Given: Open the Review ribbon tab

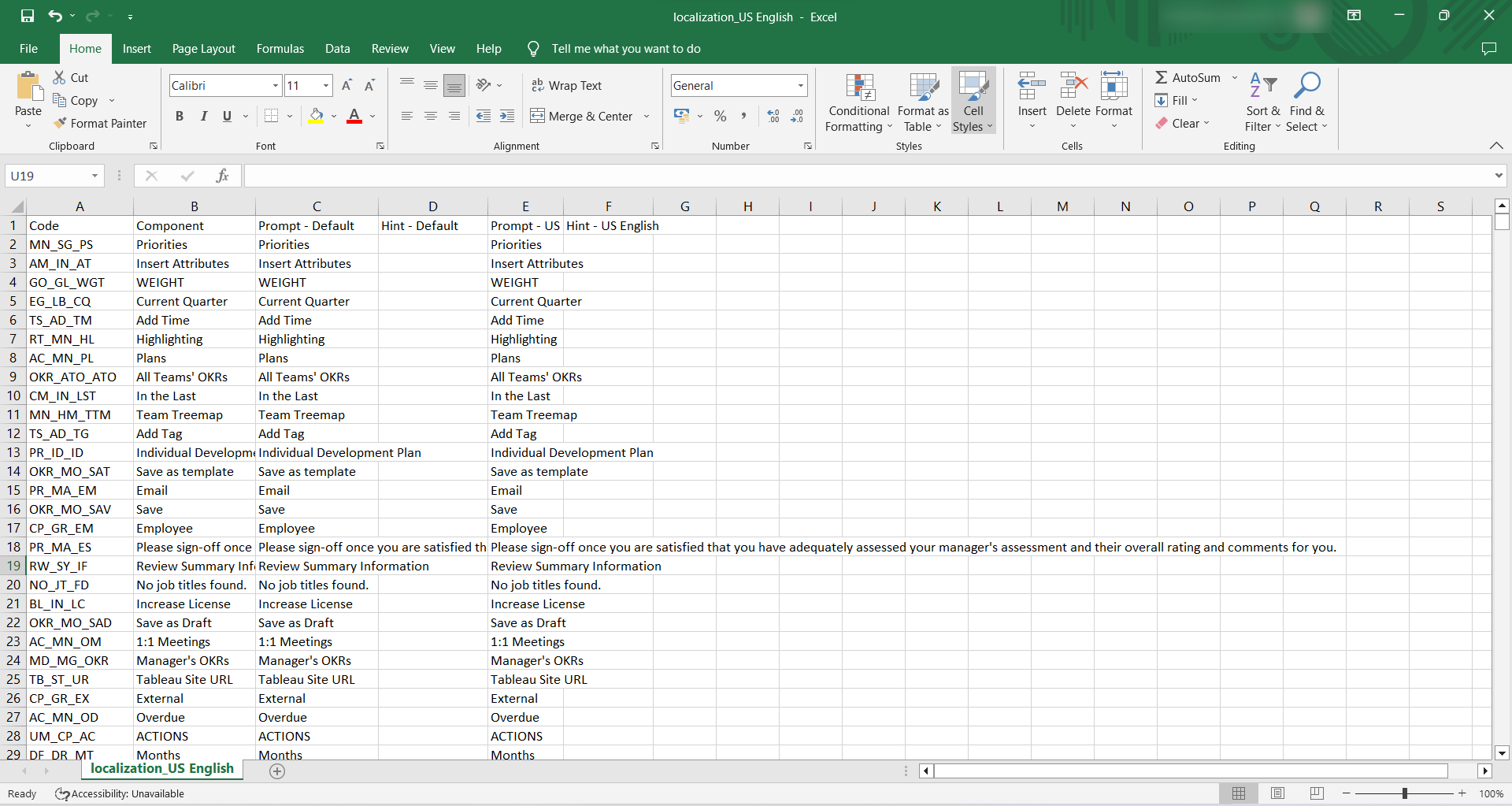Looking at the screenshot, I should (x=389, y=48).
